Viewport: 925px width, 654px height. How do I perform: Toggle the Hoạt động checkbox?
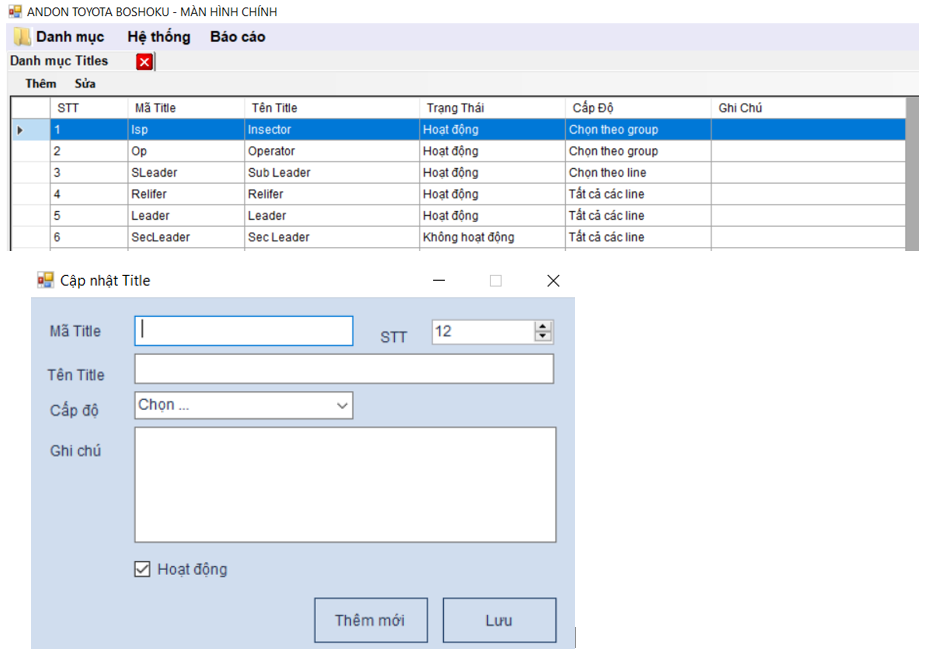(142, 570)
